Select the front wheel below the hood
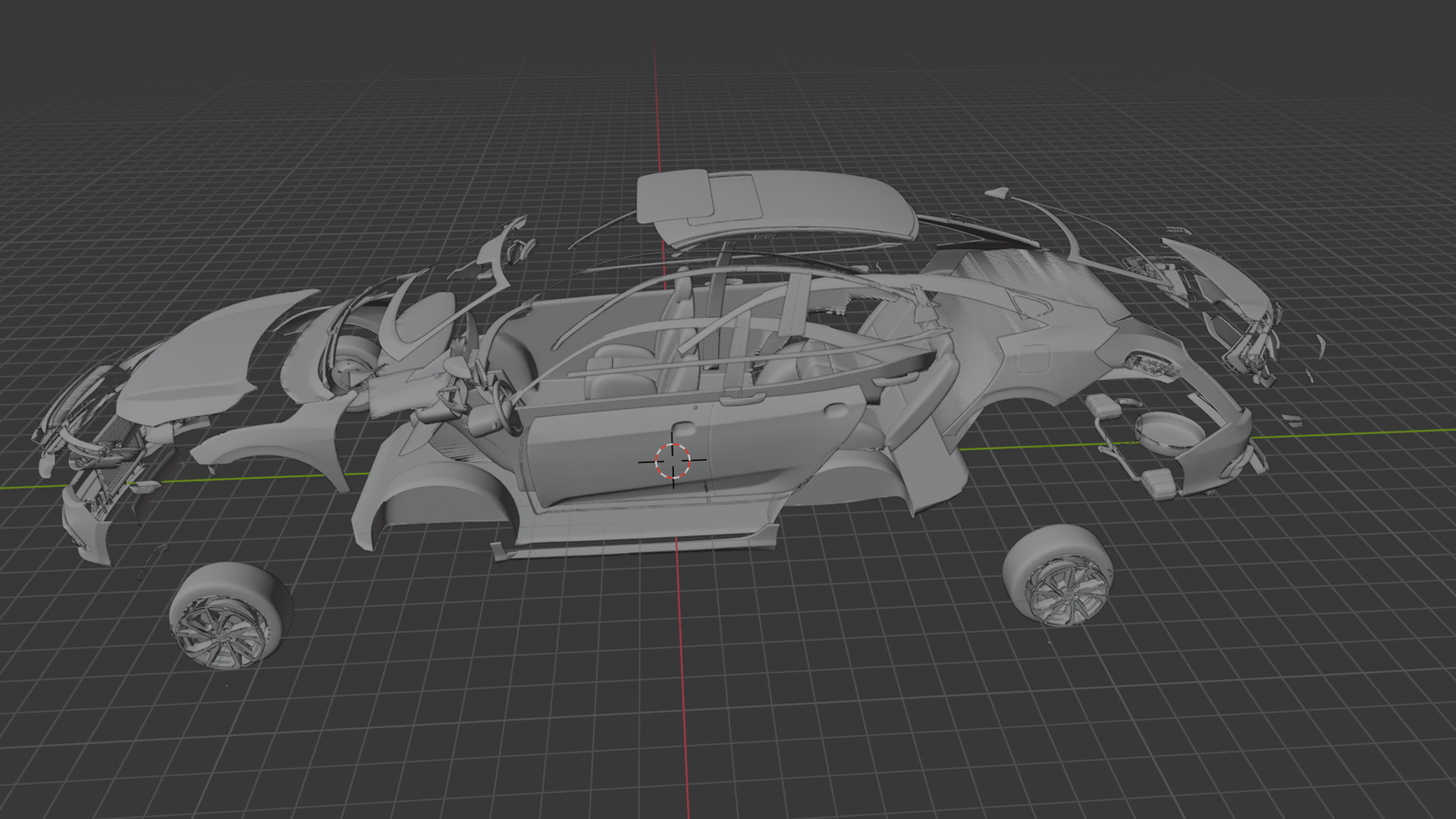1456x819 pixels. pyautogui.click(x=231, y=616)
